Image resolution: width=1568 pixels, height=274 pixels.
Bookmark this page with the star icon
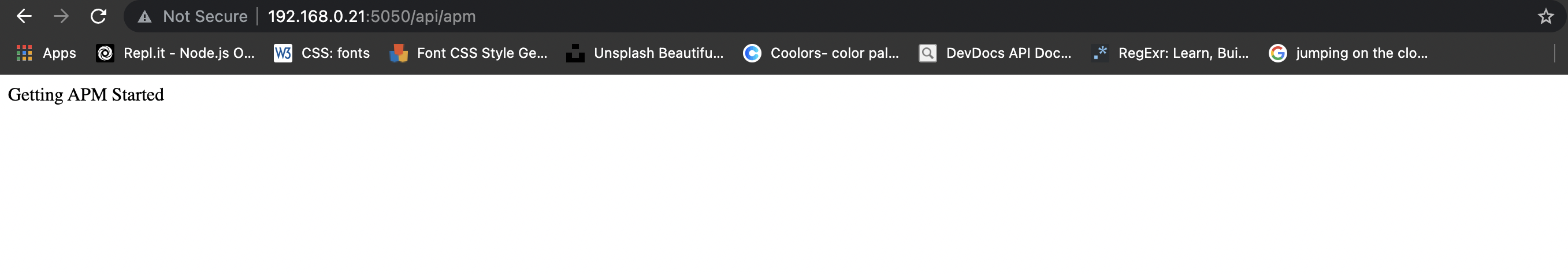click(x=1545, y=16)
